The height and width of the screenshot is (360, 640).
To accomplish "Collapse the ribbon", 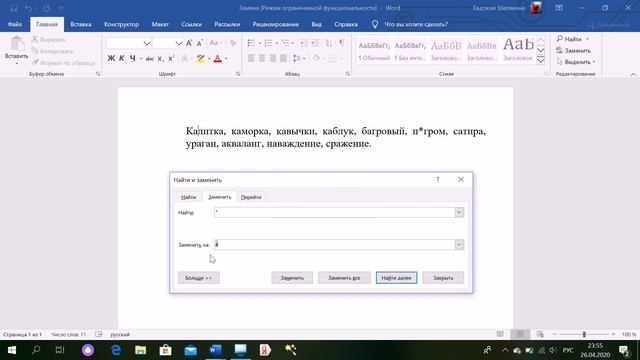I will click(633, 74).
